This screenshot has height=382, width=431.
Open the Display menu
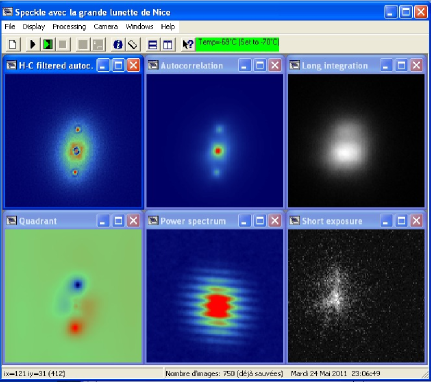pyautogui.click(x=34, y=27)
